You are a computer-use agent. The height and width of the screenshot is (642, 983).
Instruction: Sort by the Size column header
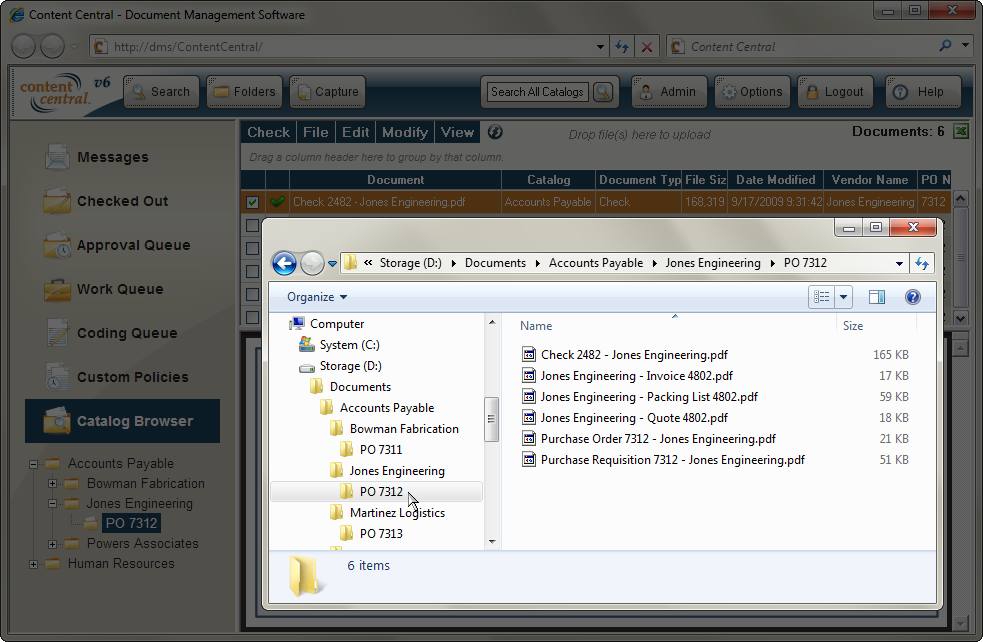(x=853, y=326)
